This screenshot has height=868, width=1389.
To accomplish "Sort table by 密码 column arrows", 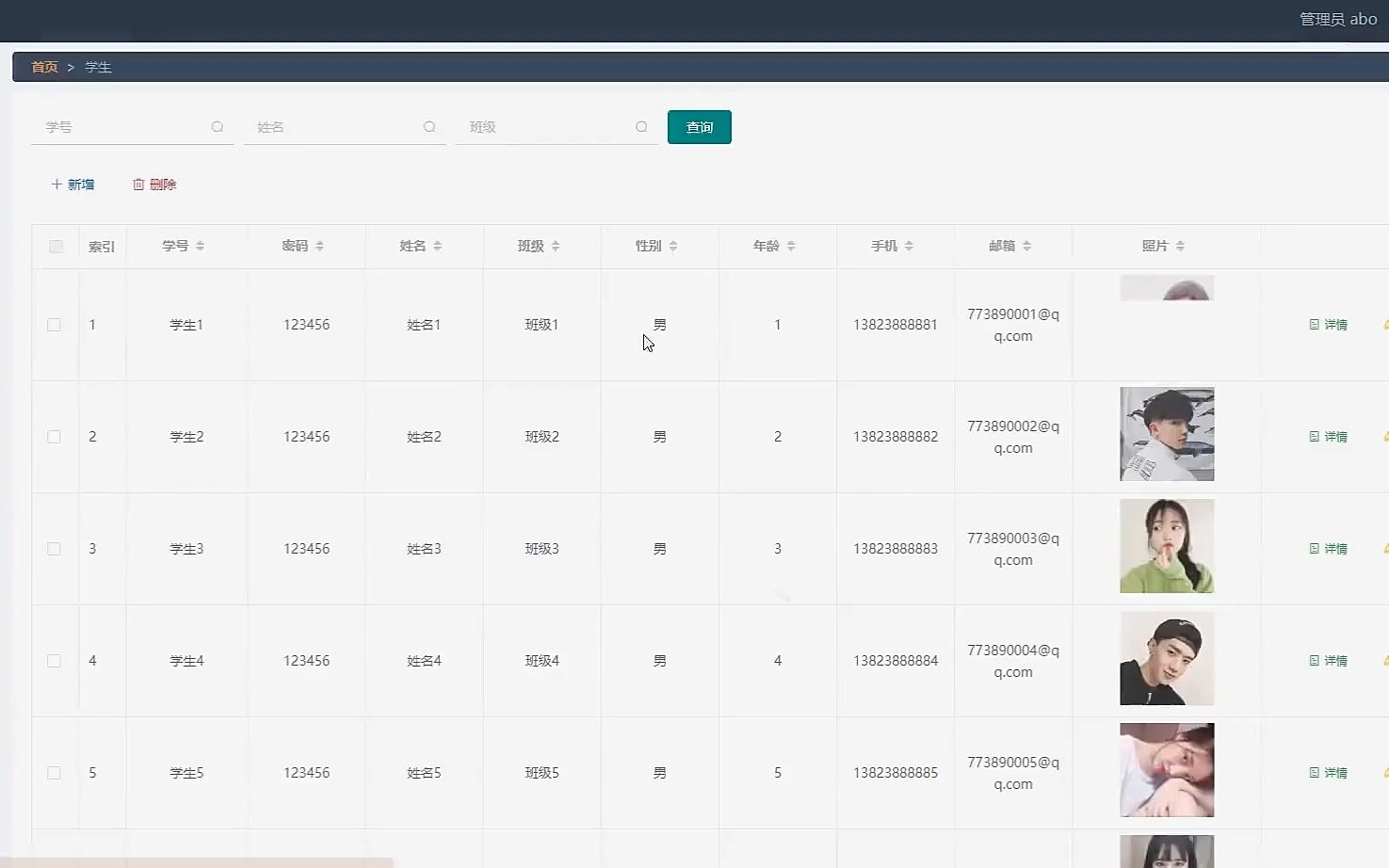I will [x=320, y=246].
